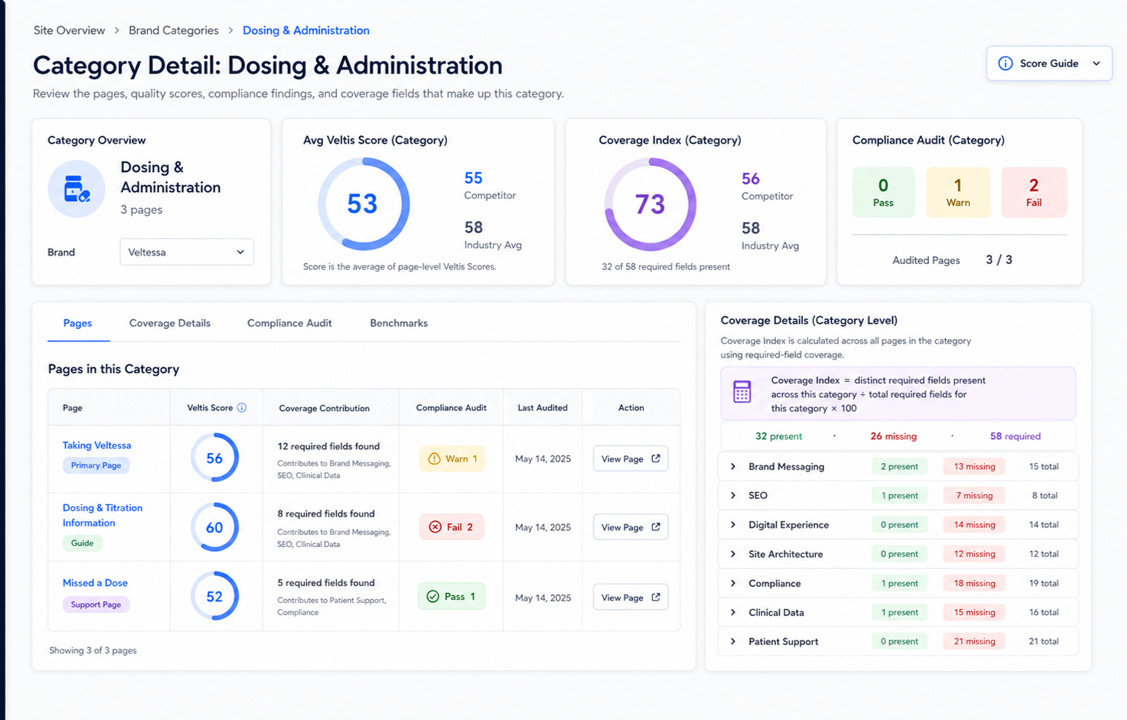
Task: Click the Dosing & Administration breadcrumb
Action: (306, 30)
